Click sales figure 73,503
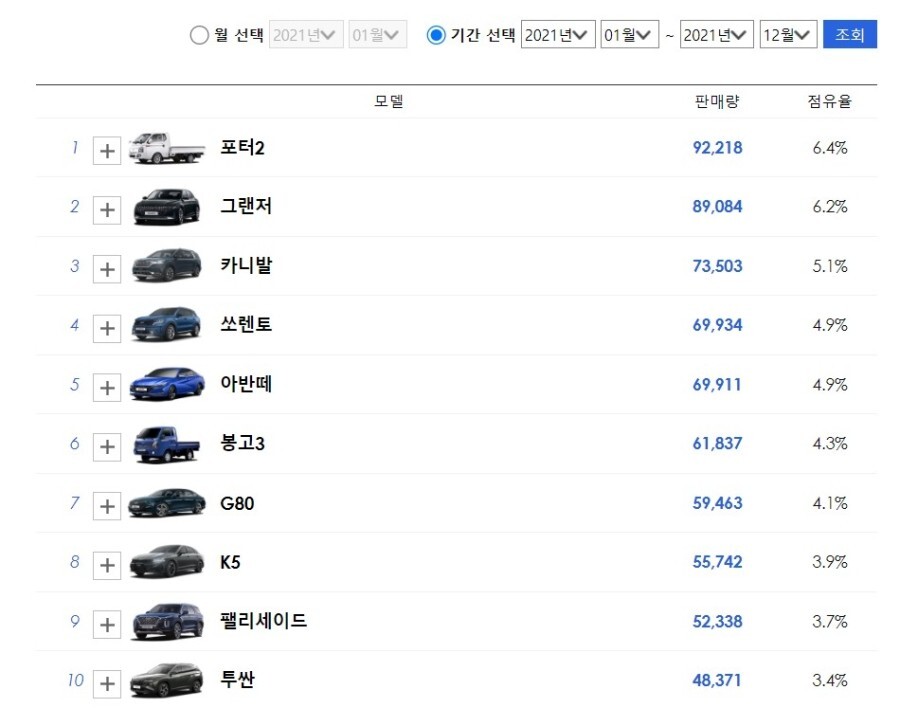The image size is (900, 708). pyautogui.click(x=717, y=266)
